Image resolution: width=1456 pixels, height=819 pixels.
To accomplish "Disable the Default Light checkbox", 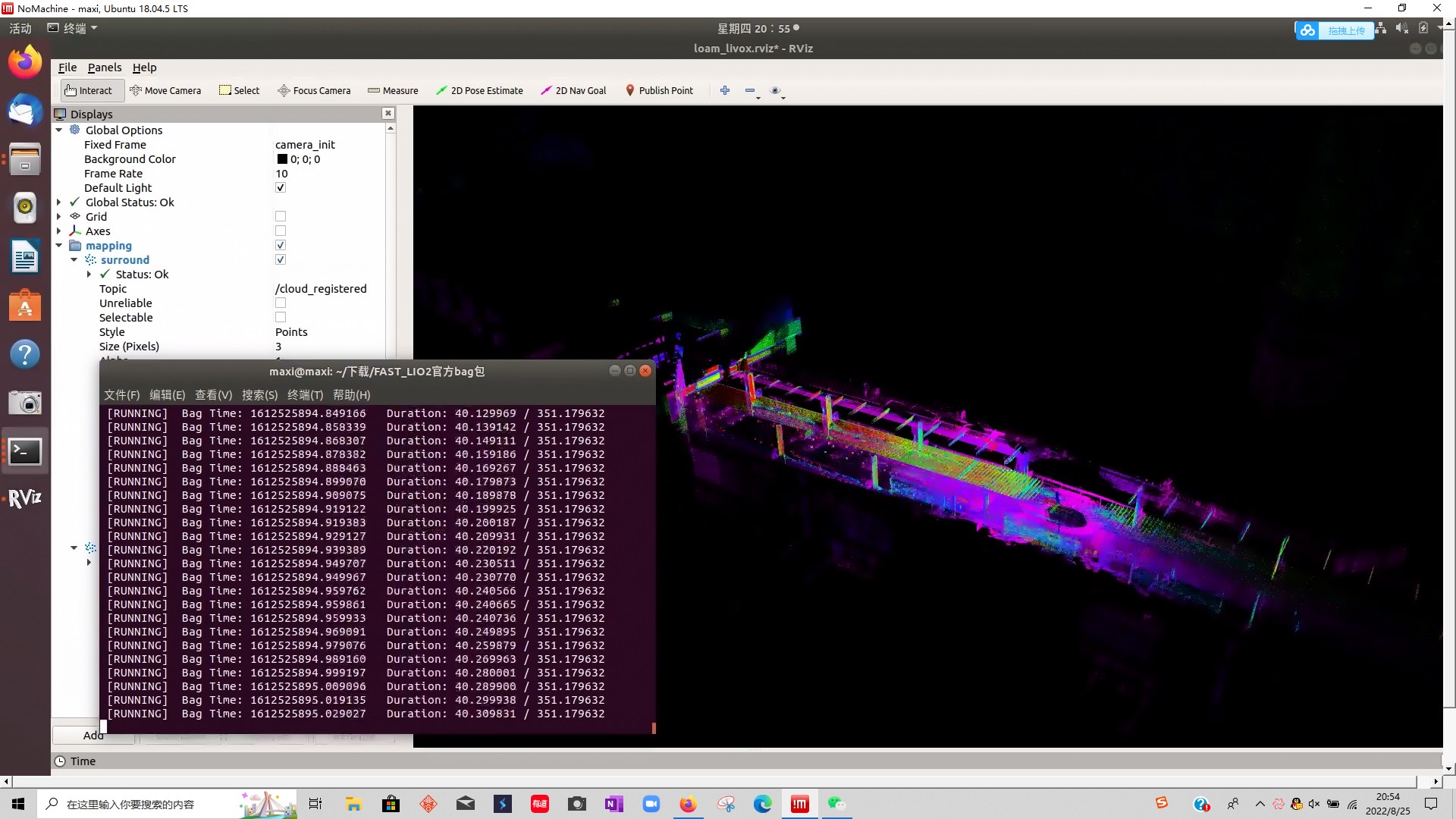I will pyautogui.click(x=281, y=187).
